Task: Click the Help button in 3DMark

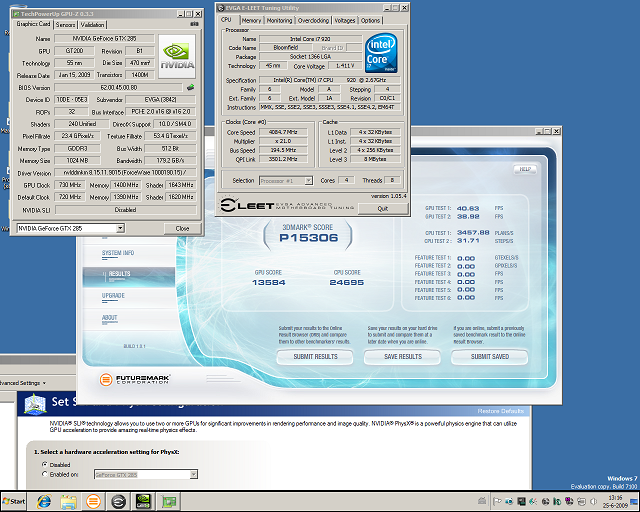Action: click(x=525, y=169)
